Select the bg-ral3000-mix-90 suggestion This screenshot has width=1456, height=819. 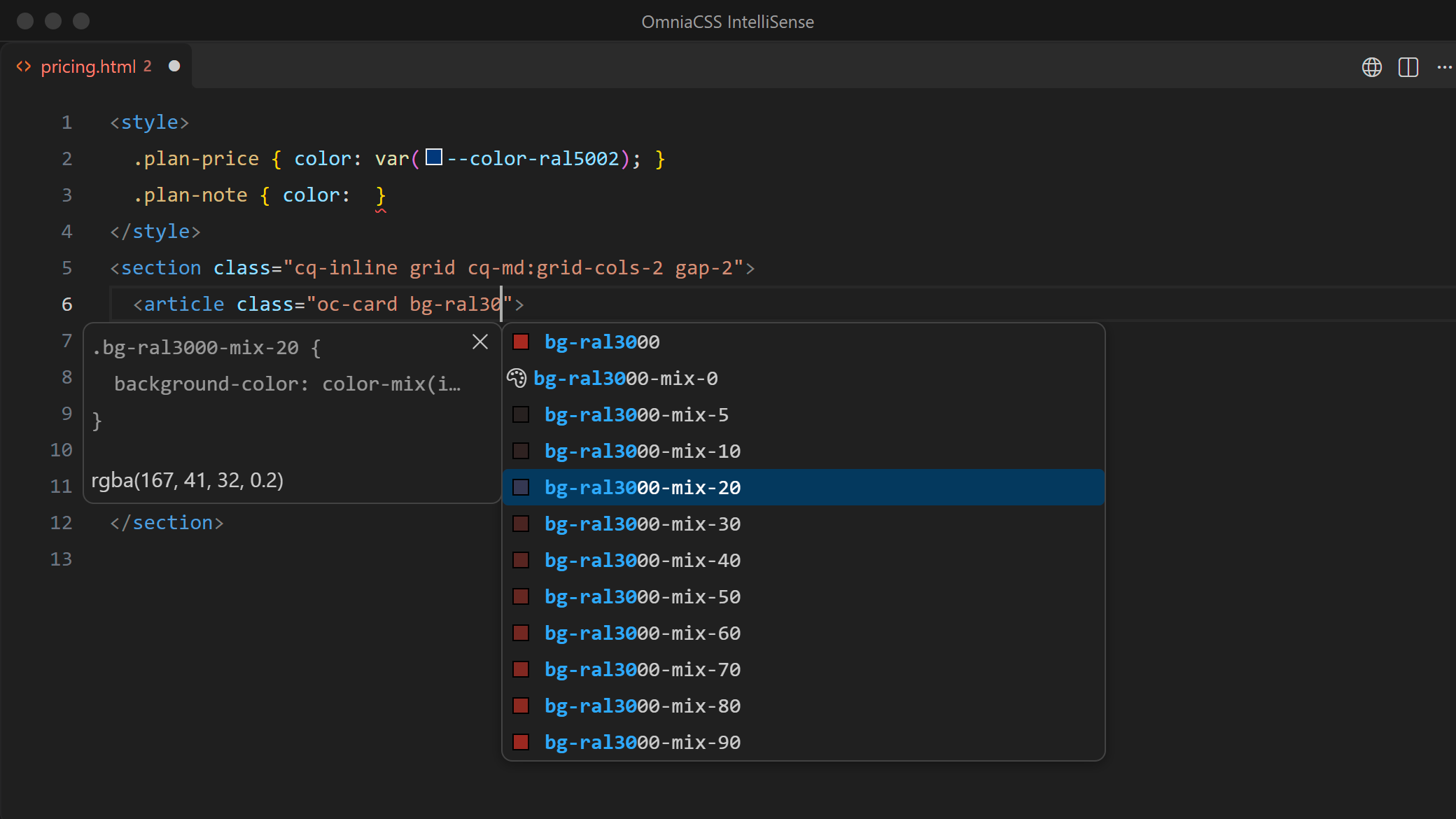pyautogui.click(x=804, y=742)
